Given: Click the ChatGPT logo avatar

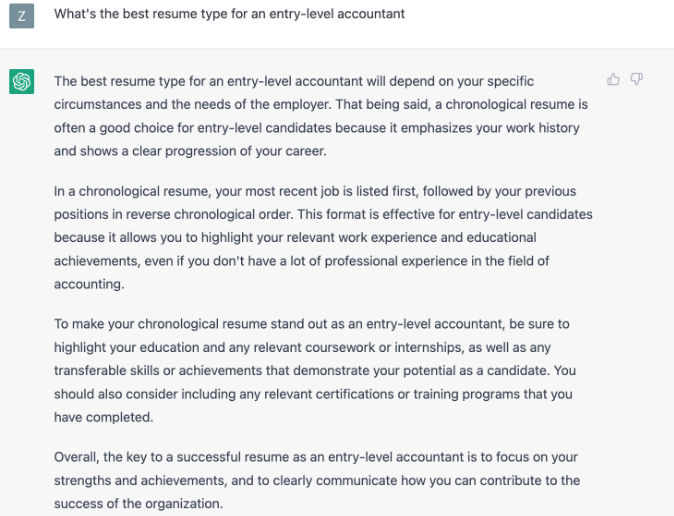Looking at the screenshot, I should tap(22, 82).
